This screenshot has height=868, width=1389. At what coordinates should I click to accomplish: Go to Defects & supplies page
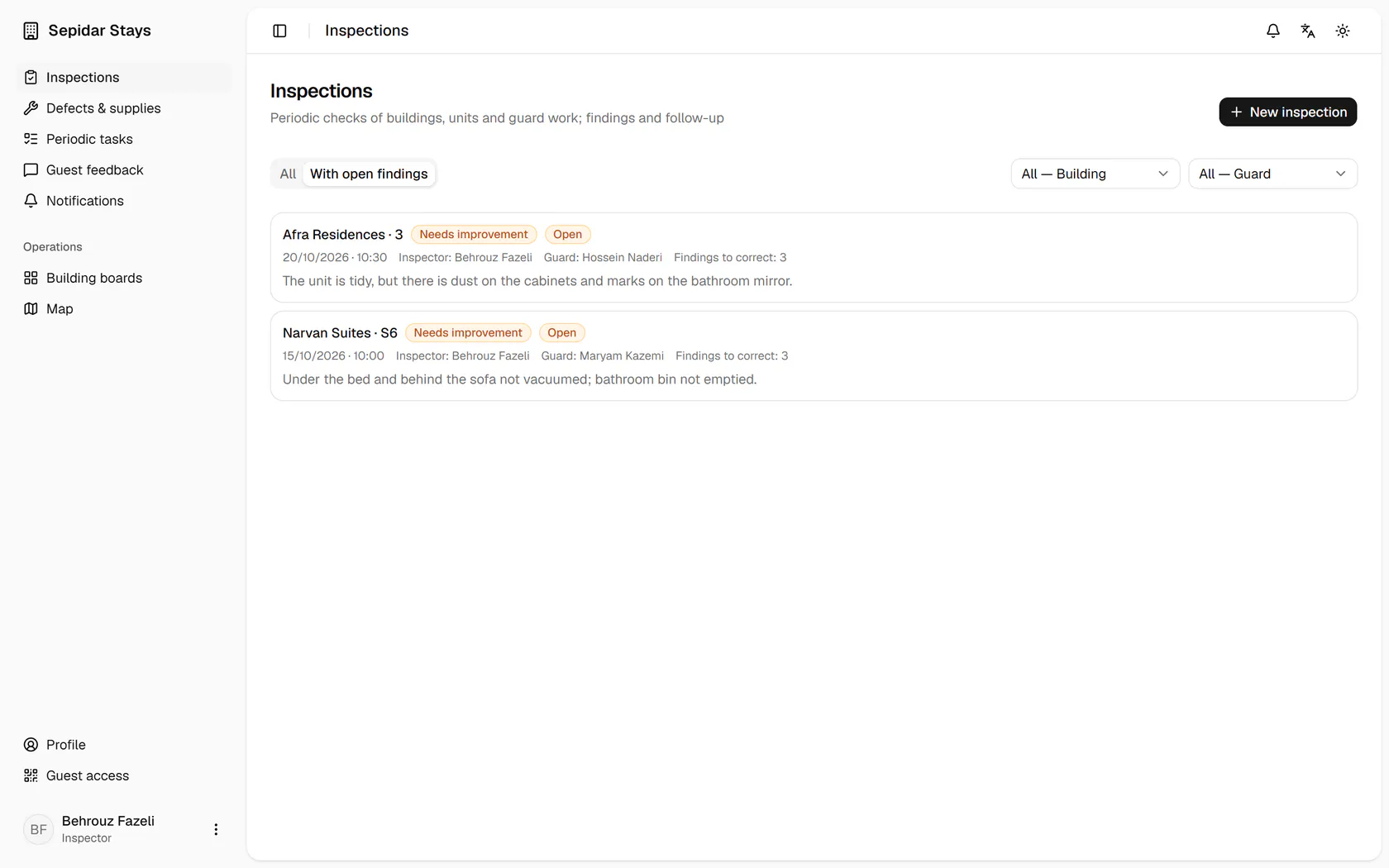(x=124, y=108)
